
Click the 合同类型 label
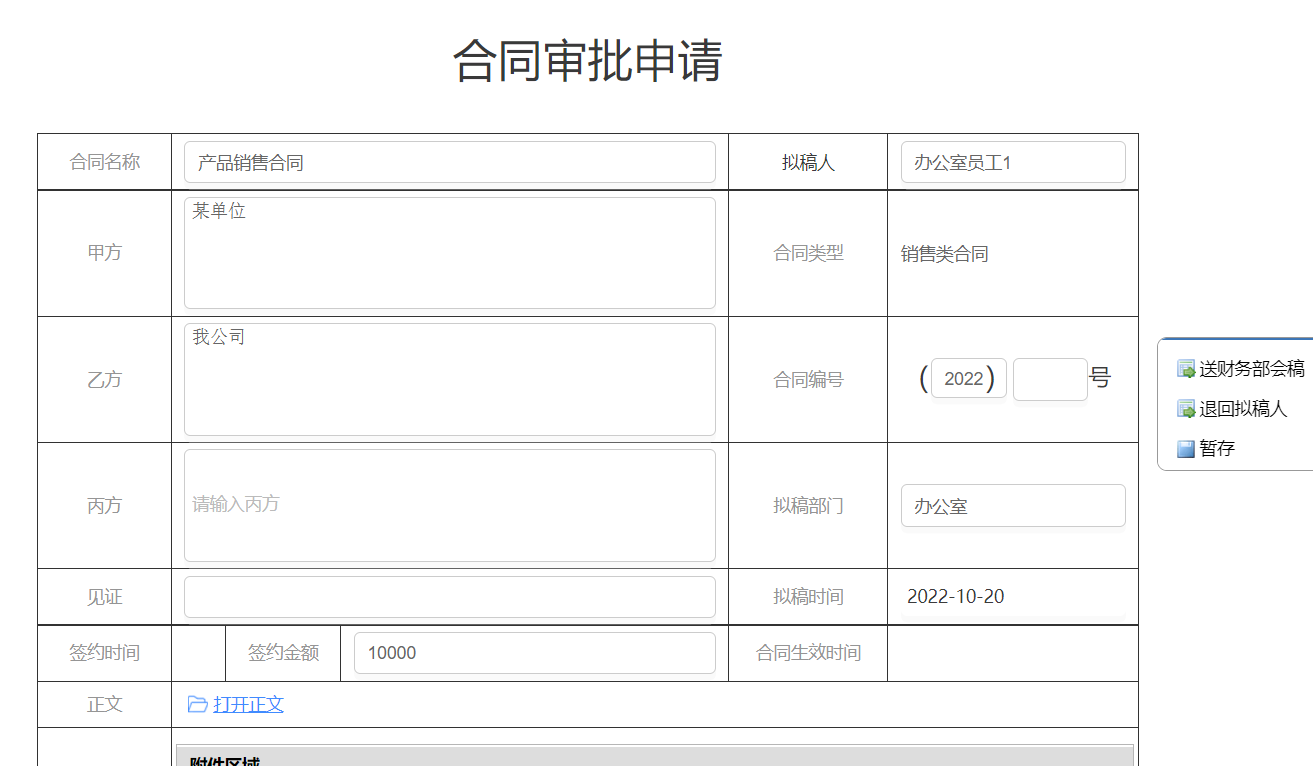tap(808, 254)
